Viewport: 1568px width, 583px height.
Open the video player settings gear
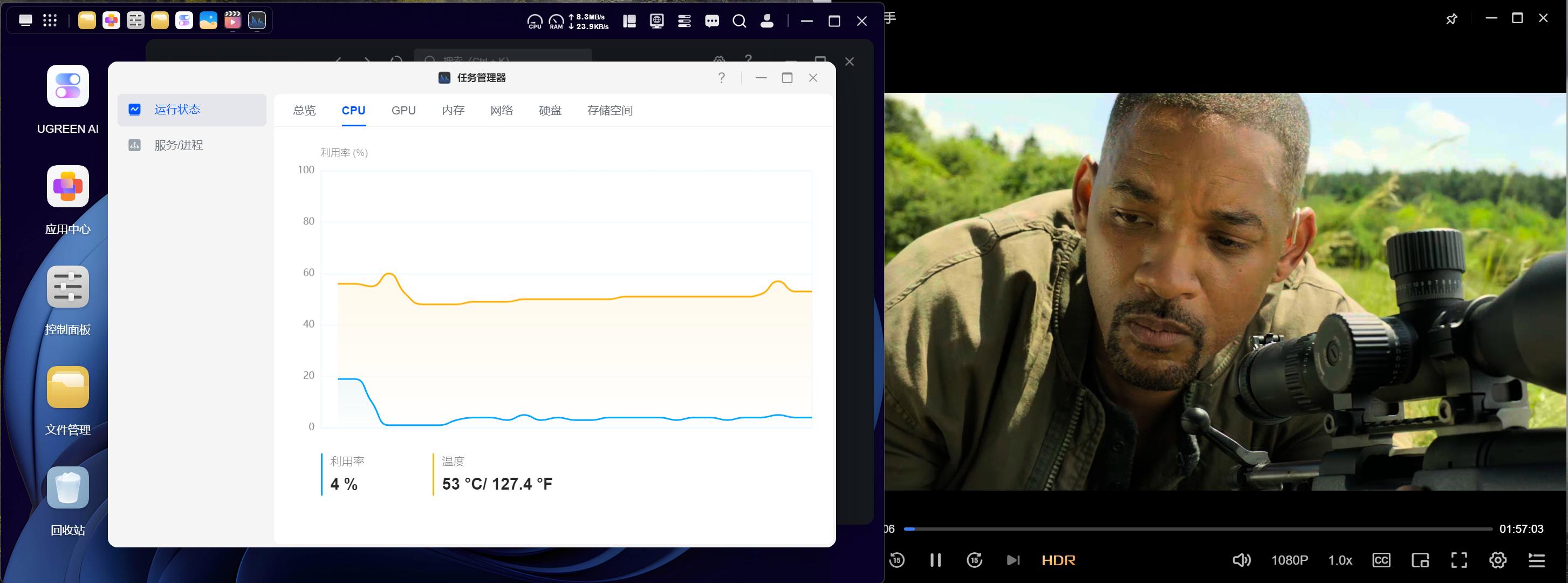pos(1498,560)
